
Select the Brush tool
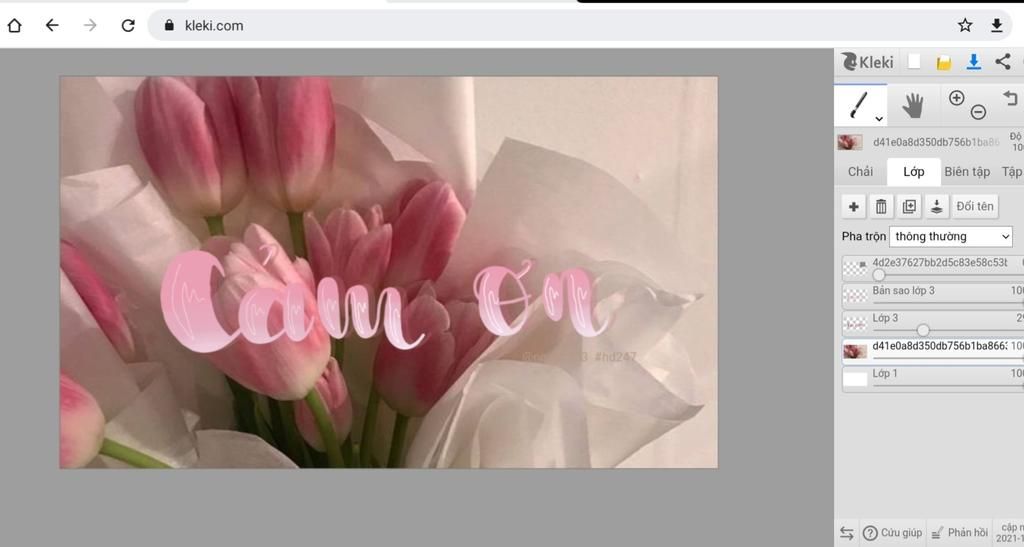coord(858,104)
